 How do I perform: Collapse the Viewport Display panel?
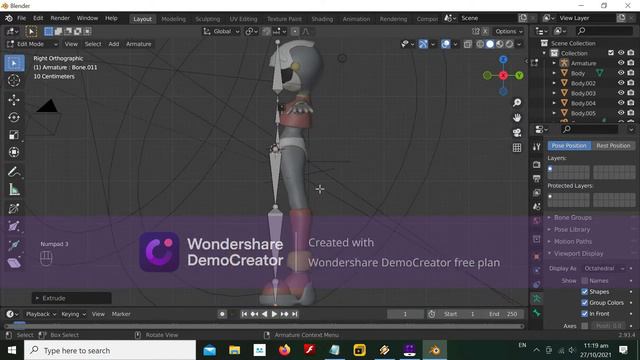pos(578,253)
